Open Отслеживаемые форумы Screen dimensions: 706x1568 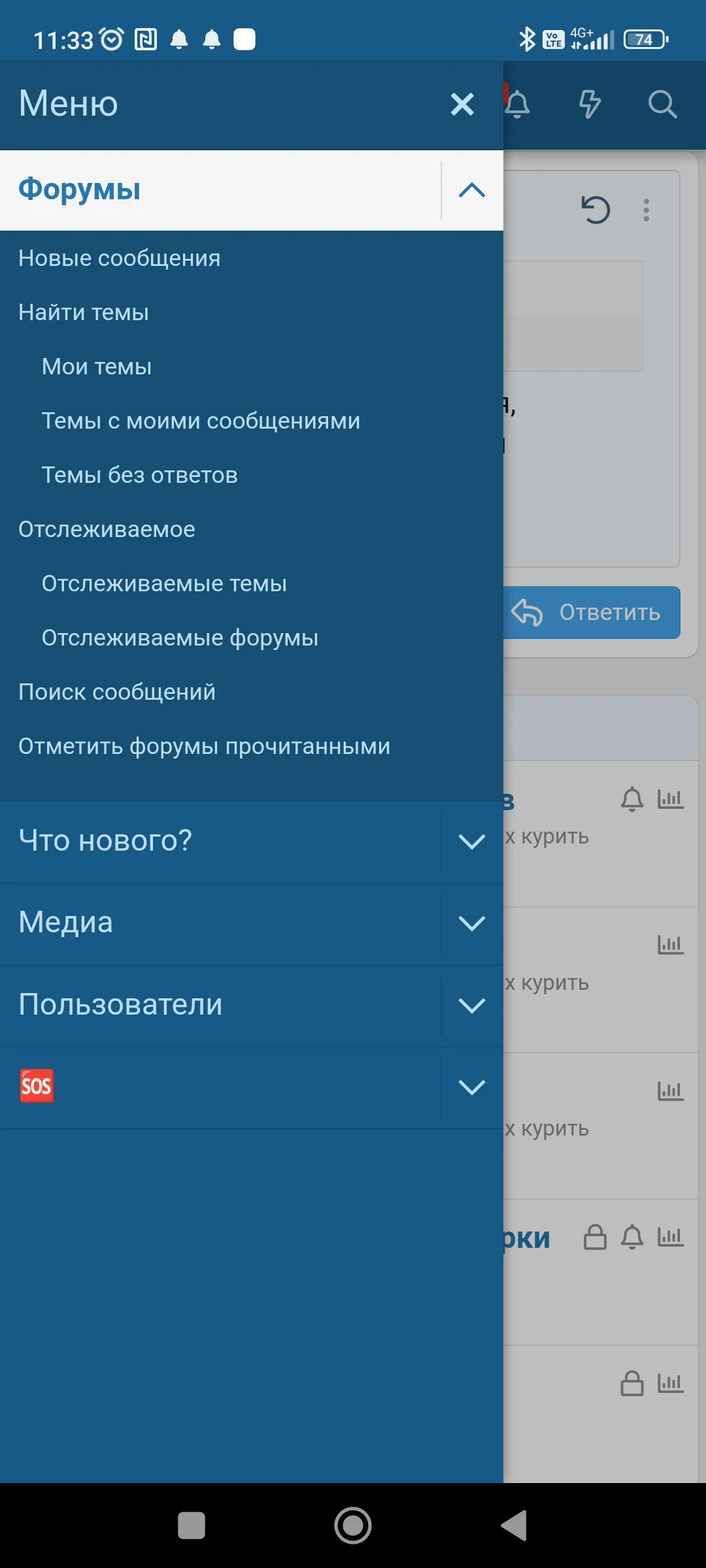click(x=180, y=638)
